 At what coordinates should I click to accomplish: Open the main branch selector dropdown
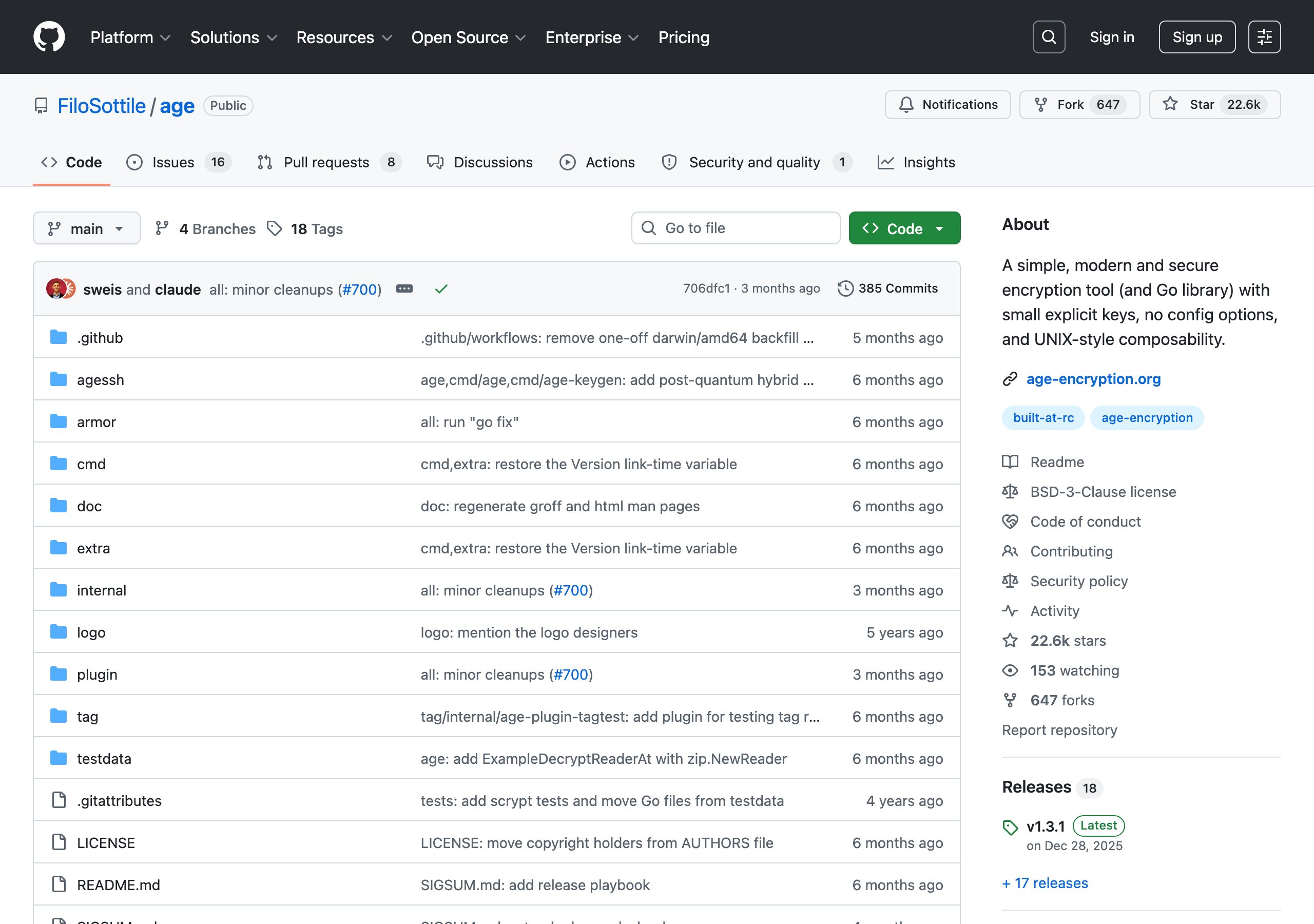tap(86, 228)
